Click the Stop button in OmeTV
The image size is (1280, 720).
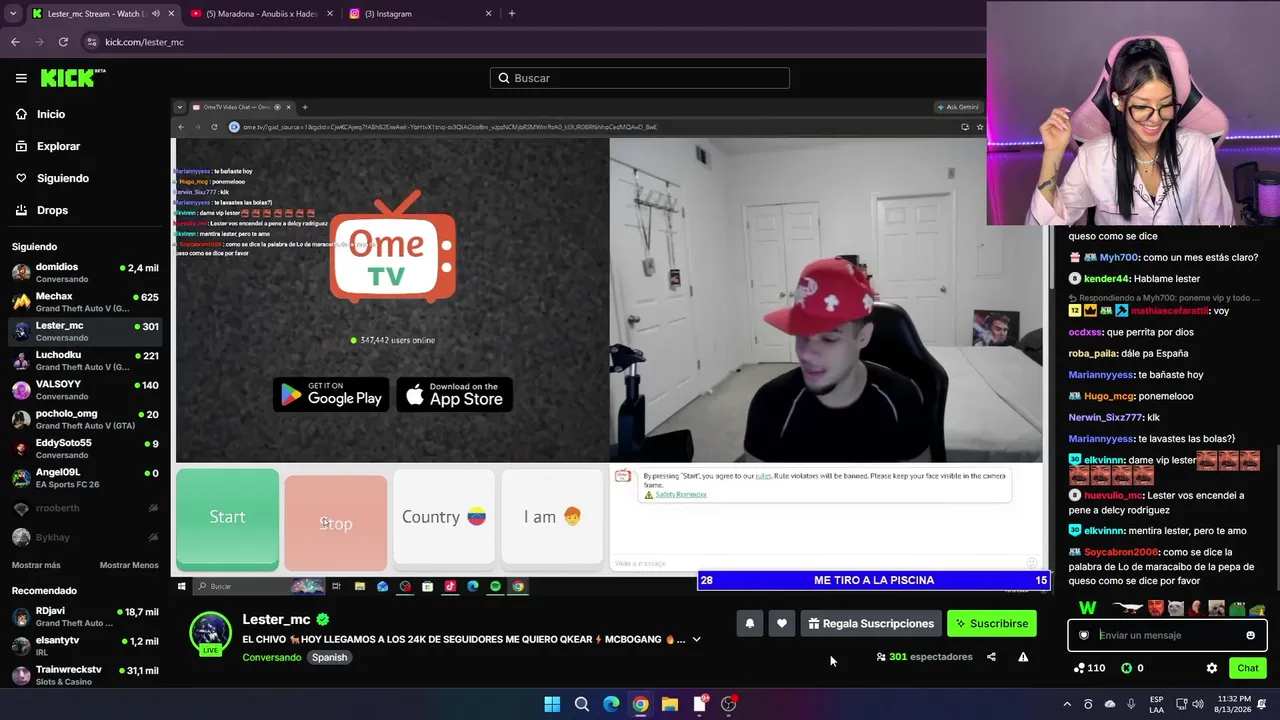[x=336, y=523]
